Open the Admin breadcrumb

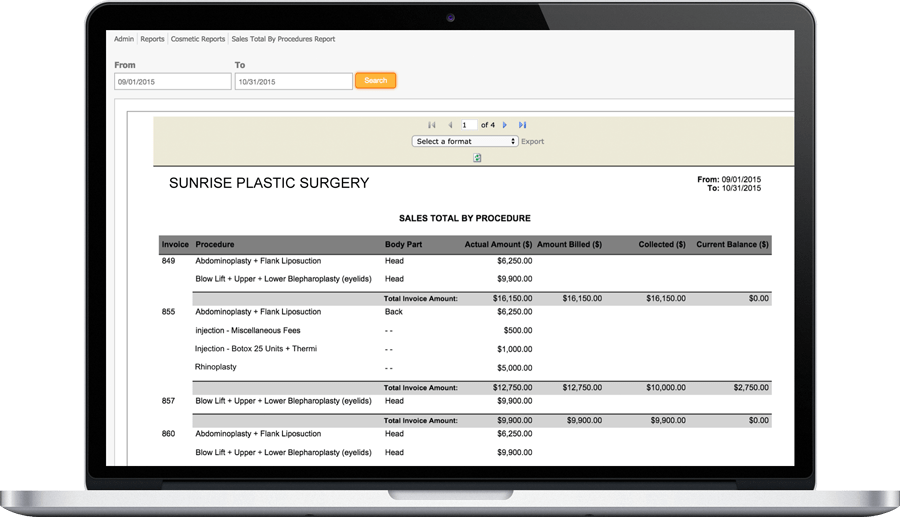coord(123,39)
